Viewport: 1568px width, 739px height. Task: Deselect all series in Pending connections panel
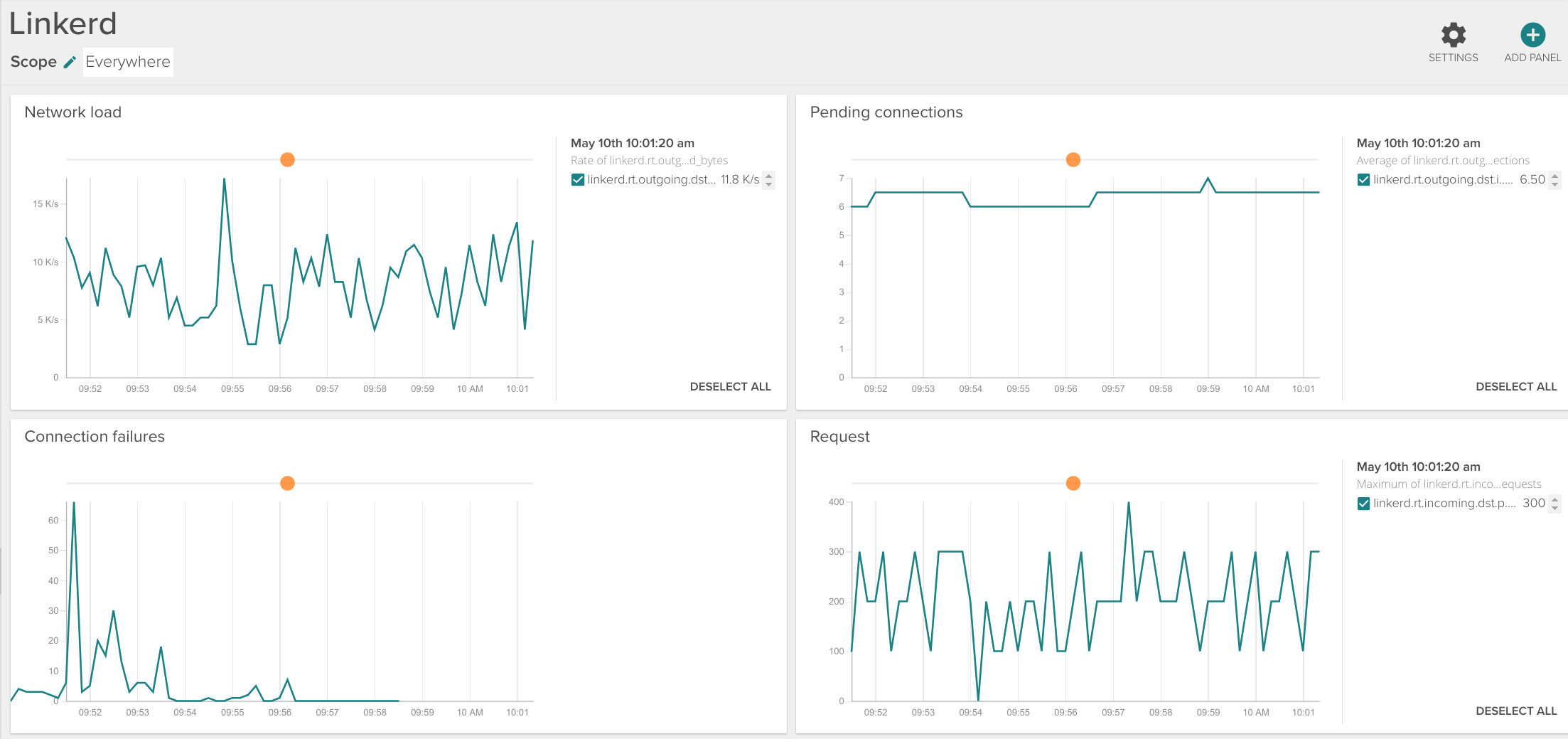[1516, 387]
